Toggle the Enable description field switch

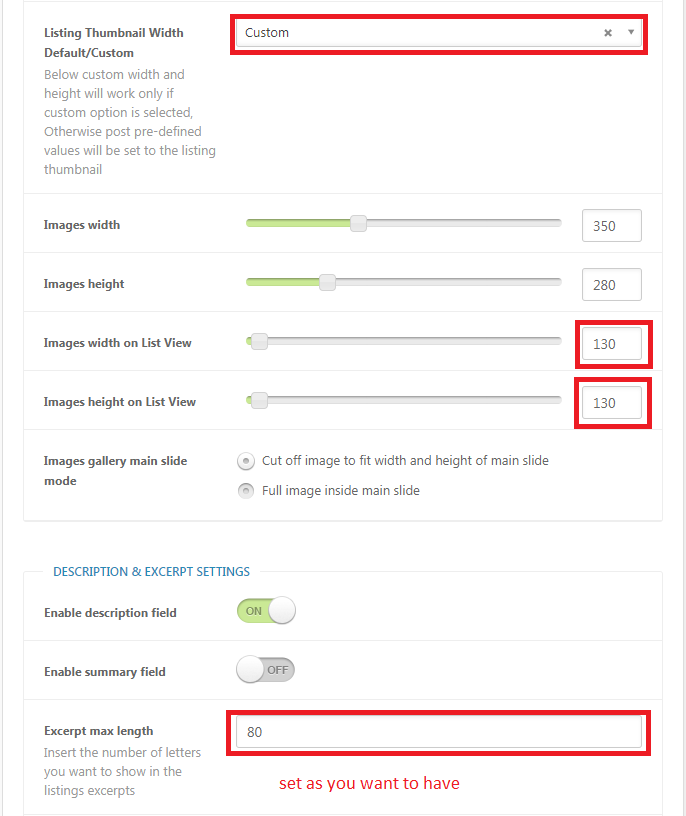coord(266,610)
